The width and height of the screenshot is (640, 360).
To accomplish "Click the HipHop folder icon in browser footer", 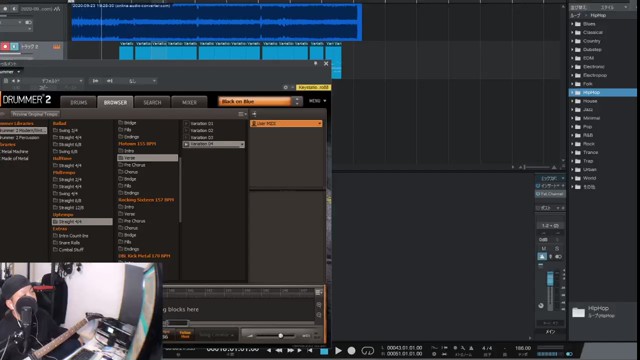I will [x=578, y=312].
